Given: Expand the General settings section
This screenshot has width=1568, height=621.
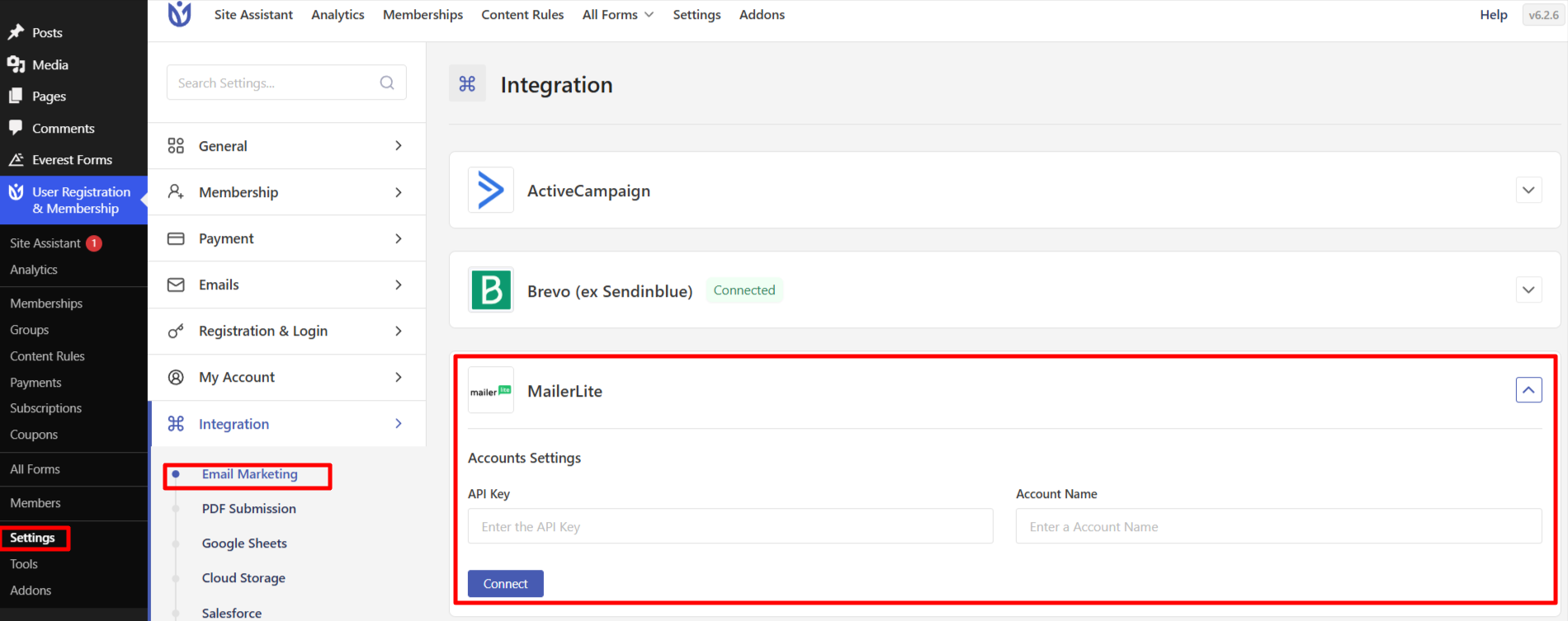Looking at the screenshot, I should tap(399, 146).
